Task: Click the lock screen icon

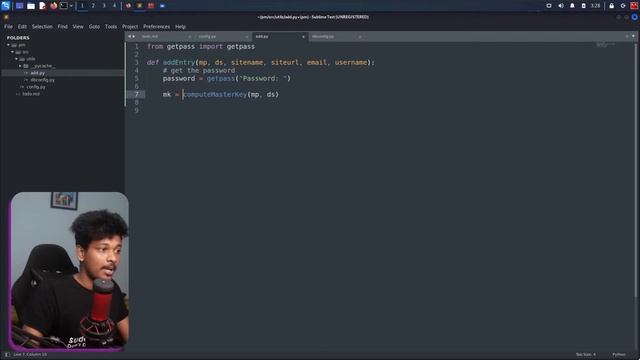Action: 611,6
